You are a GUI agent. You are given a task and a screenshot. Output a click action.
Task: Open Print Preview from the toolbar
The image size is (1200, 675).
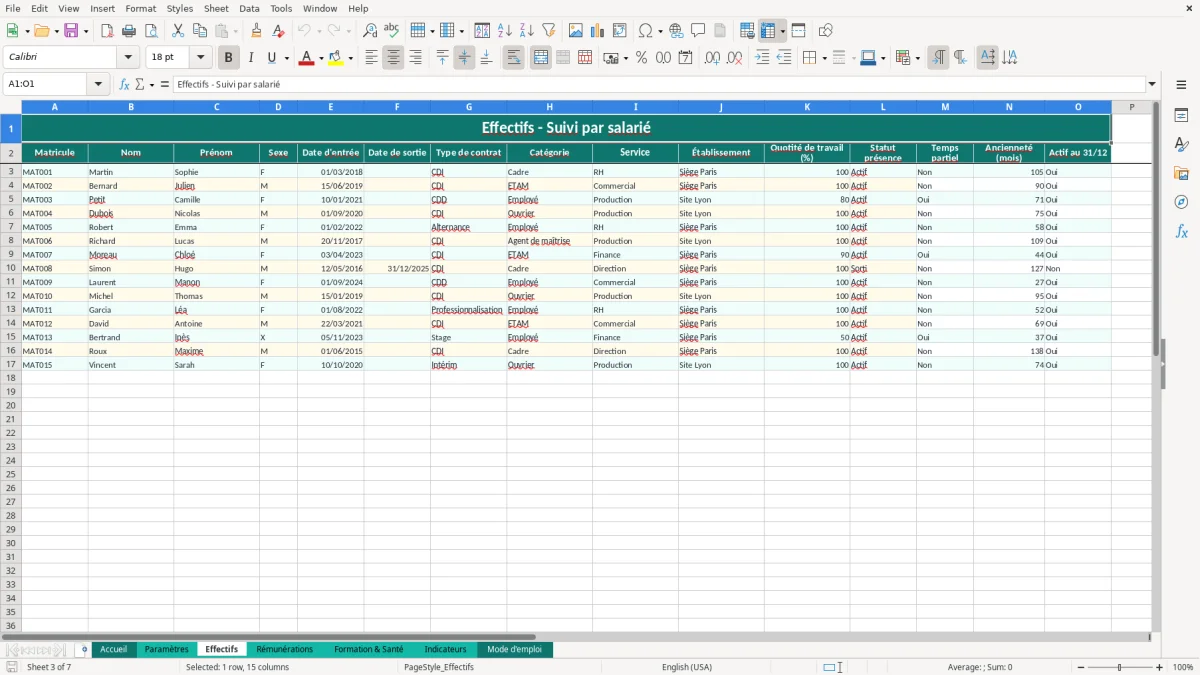tap(151, 31)
